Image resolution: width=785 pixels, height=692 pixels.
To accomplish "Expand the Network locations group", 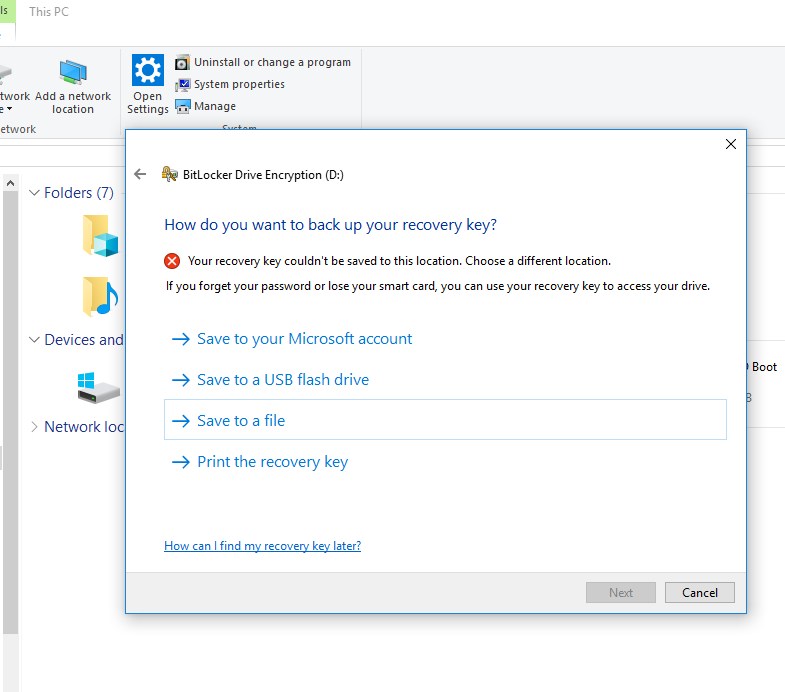I will click(x=34, y=427).
